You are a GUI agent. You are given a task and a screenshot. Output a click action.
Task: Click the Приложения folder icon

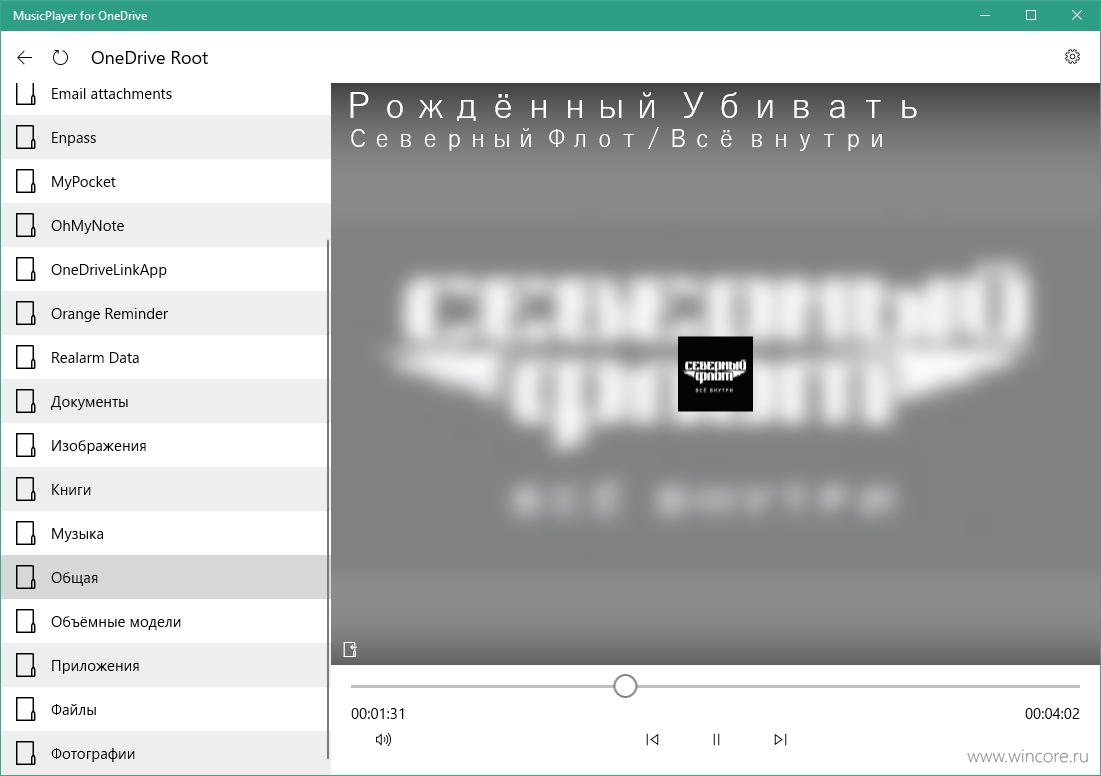(x=26, y=666)
